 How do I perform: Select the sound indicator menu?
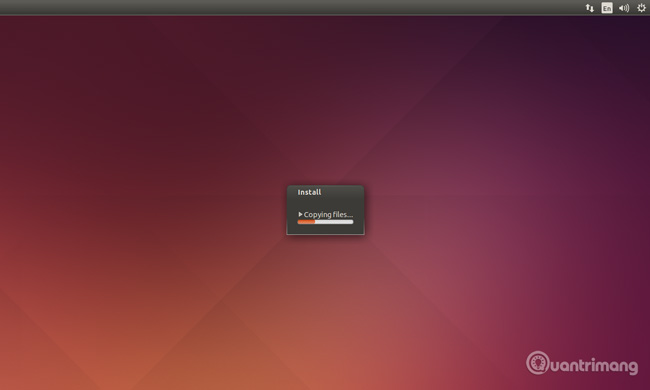tap(624, 8)
